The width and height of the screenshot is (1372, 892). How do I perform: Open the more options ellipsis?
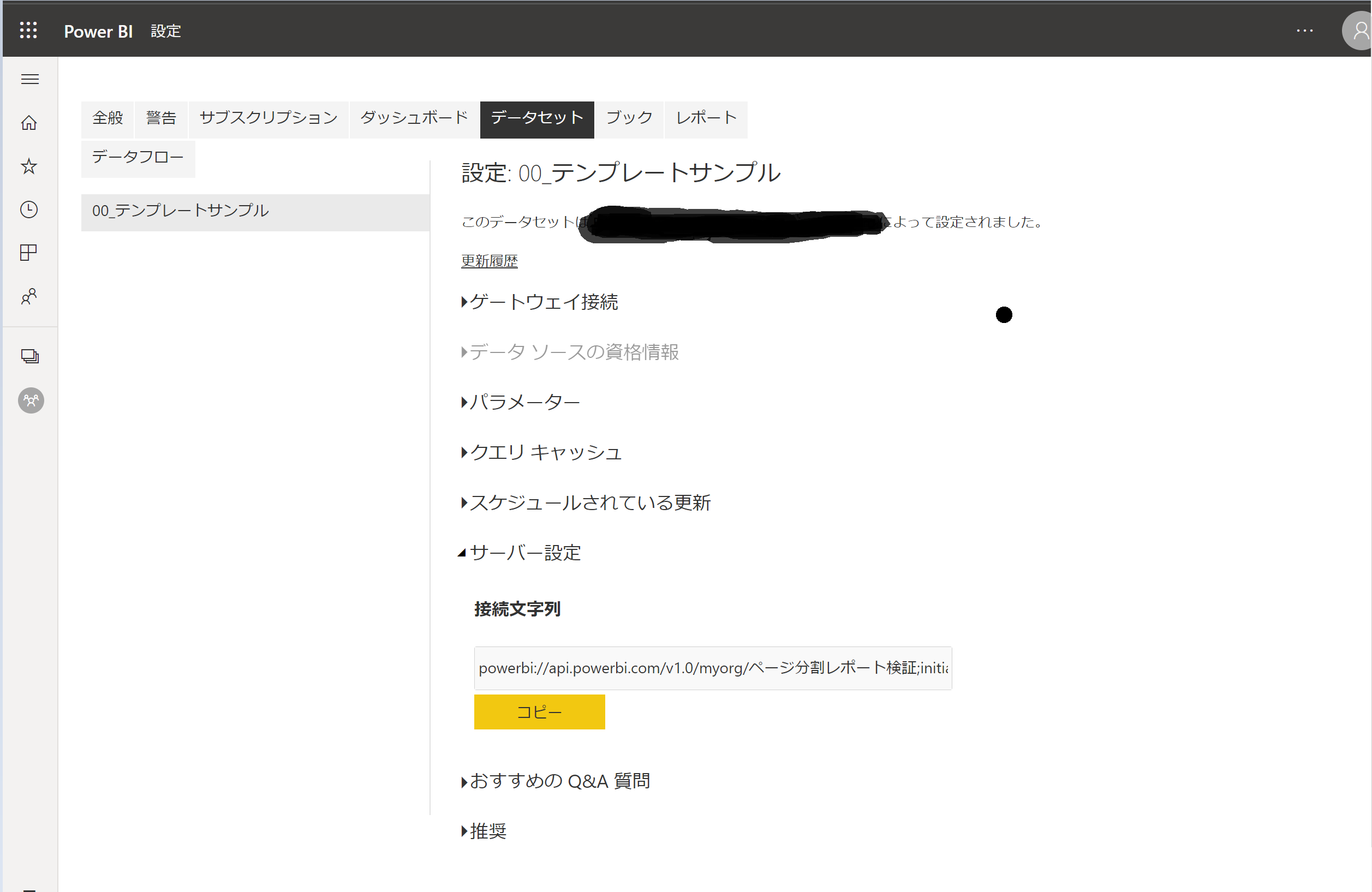click(x=1304, y=31)
